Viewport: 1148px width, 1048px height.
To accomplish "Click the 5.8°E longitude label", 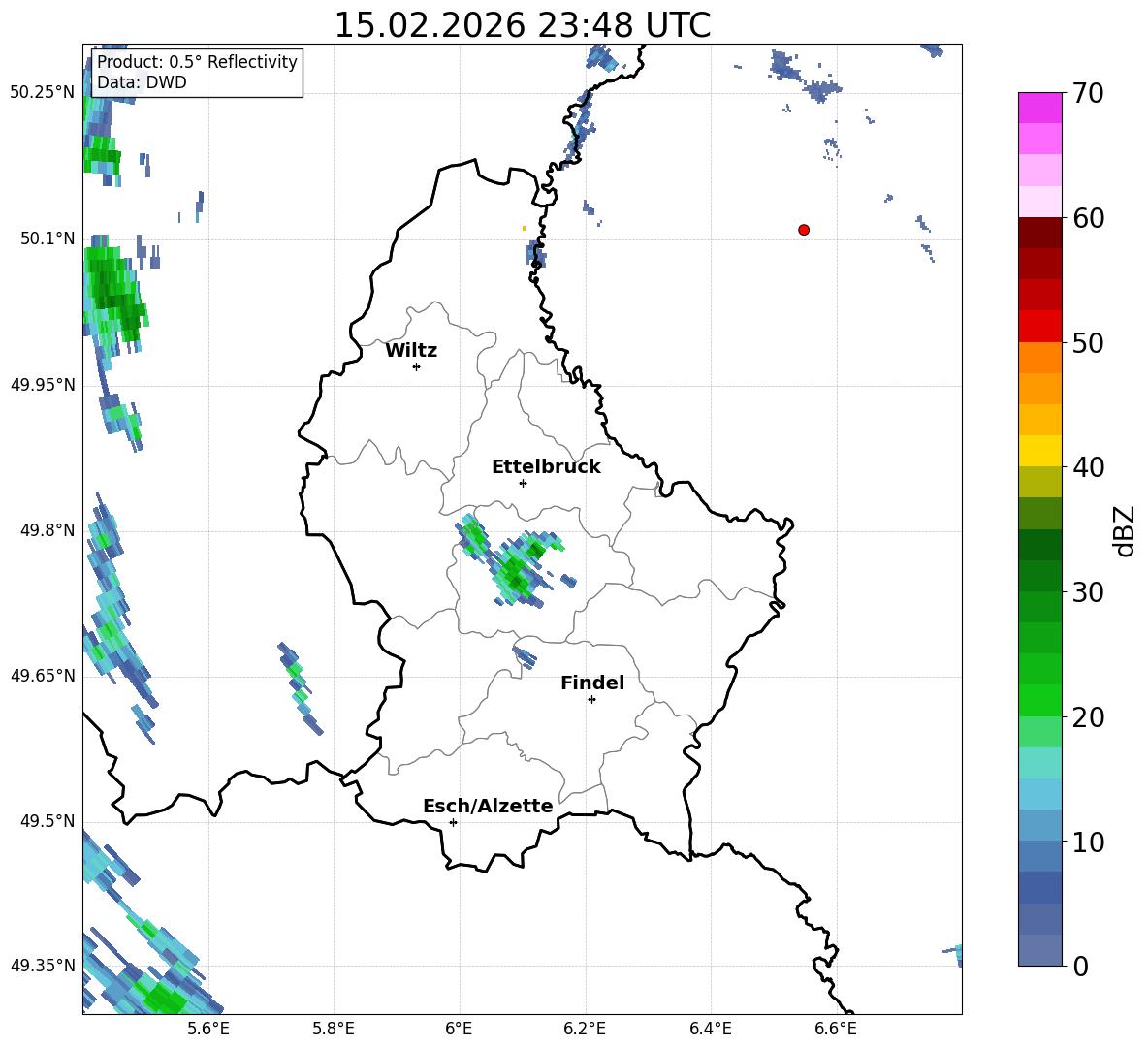I will 334,1029.
